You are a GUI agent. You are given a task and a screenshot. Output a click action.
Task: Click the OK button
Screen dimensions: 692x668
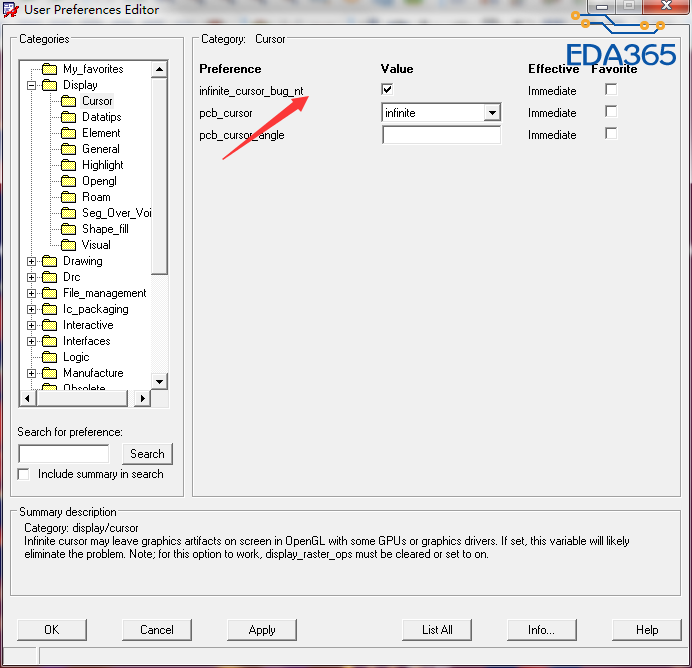pyautogui.click(x=52, y=630)
